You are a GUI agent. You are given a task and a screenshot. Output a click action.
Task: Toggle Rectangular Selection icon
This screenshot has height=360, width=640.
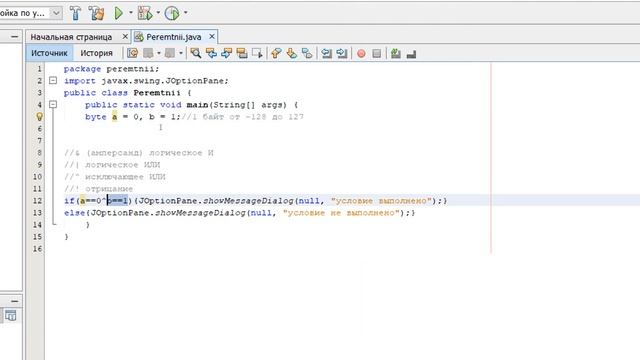point(257,53)
